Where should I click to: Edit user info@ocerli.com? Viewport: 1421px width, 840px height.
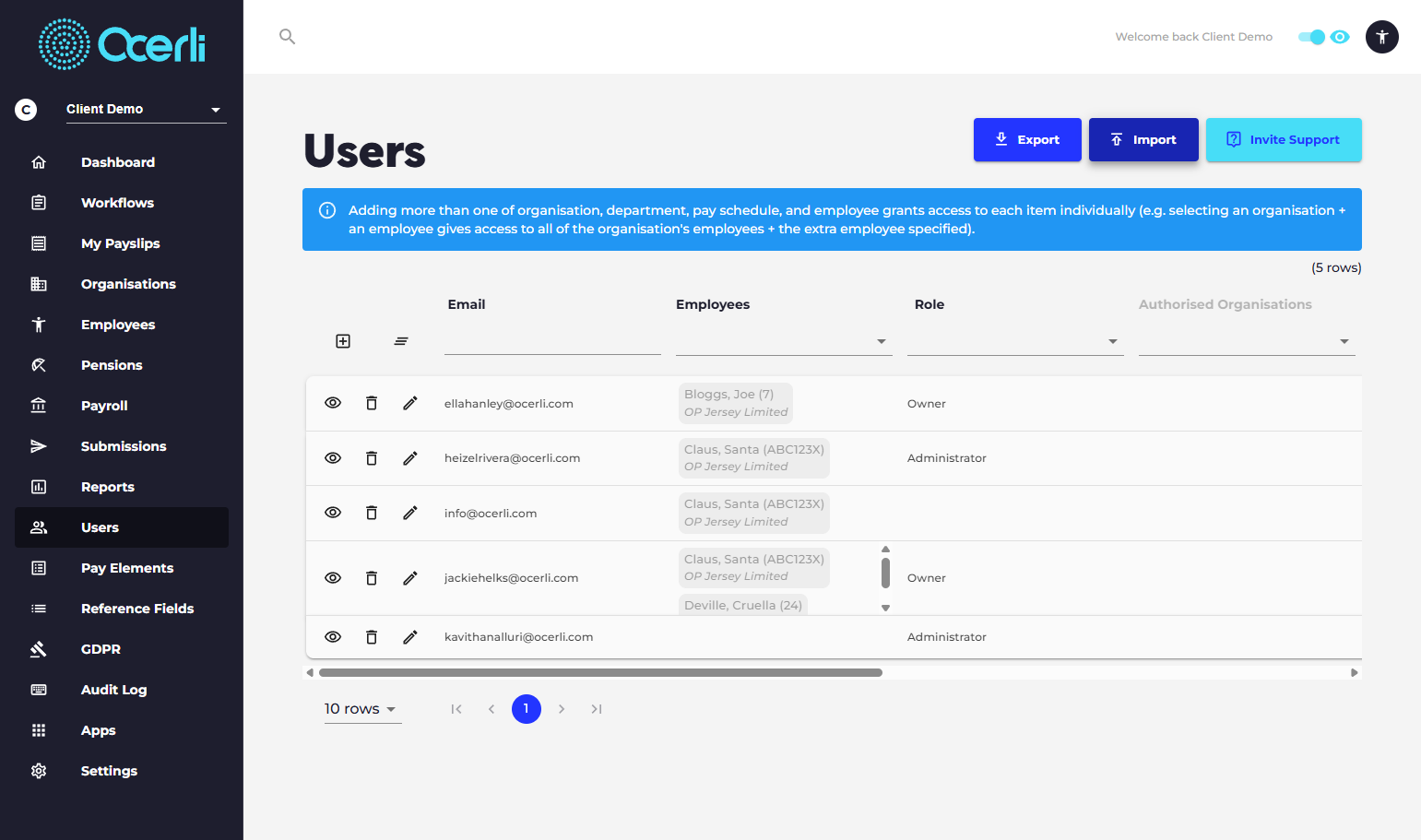point(410,513)
